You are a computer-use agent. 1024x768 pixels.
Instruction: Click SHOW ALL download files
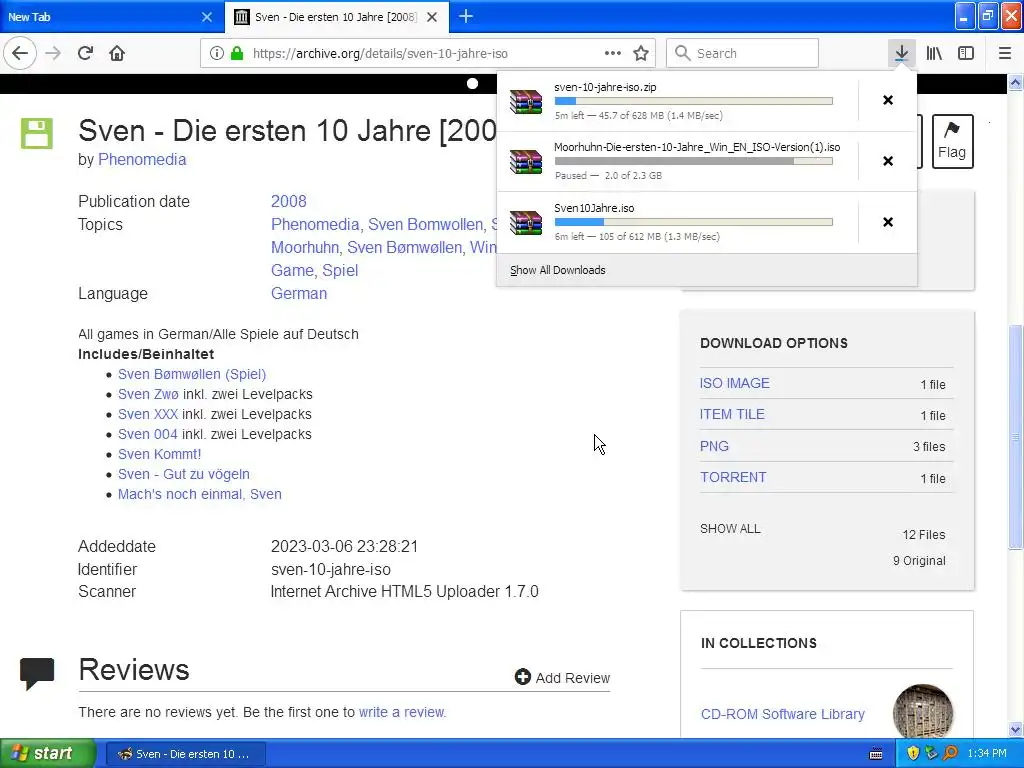pos(730,529)
